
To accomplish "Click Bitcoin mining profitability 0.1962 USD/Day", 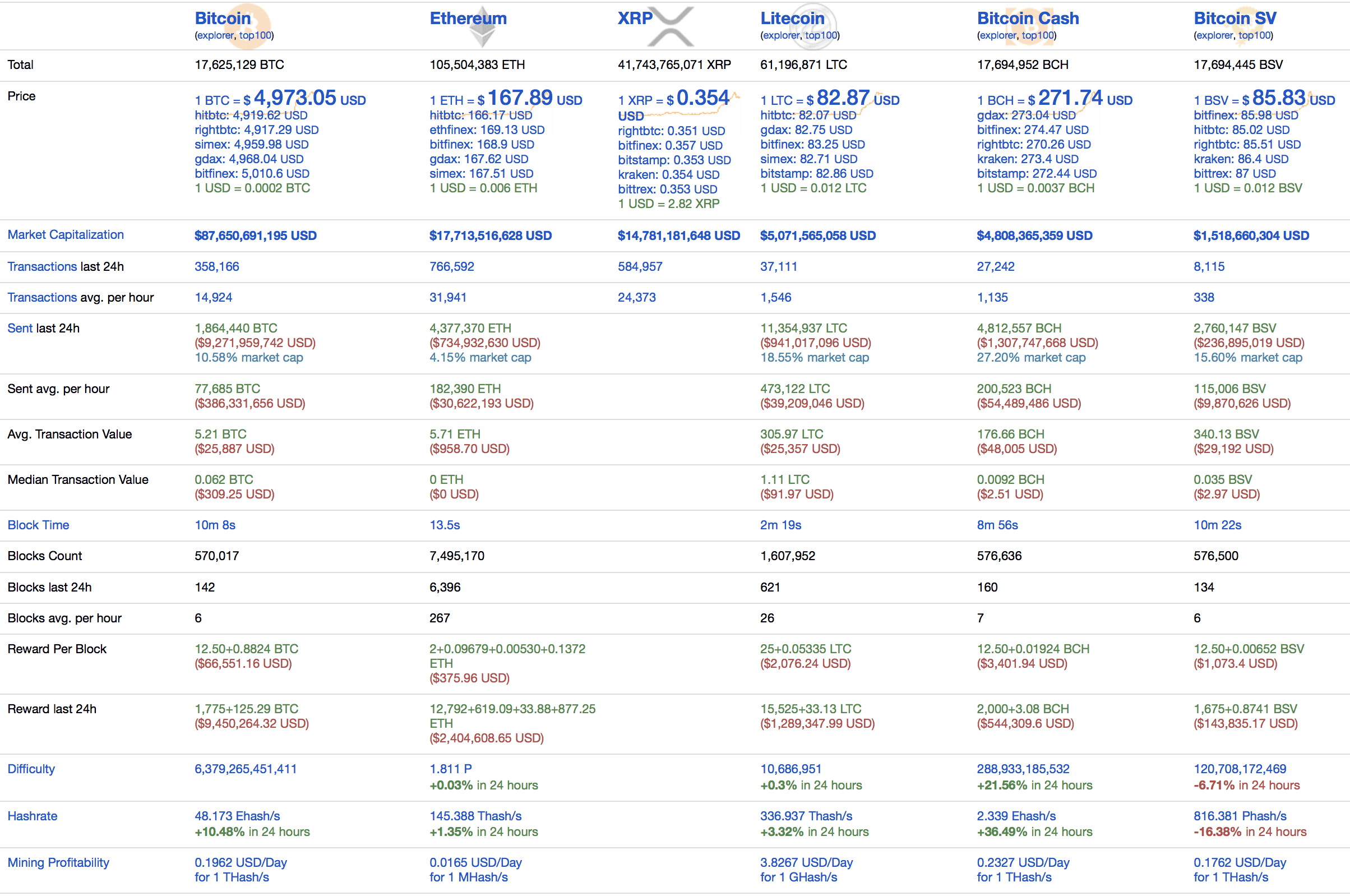I will point(241,863).
